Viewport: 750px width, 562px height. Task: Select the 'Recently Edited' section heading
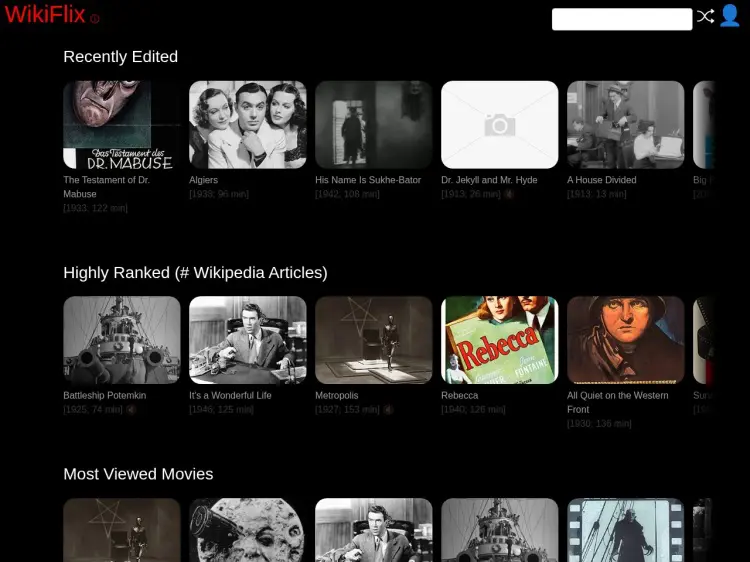(x=121, y=56)
